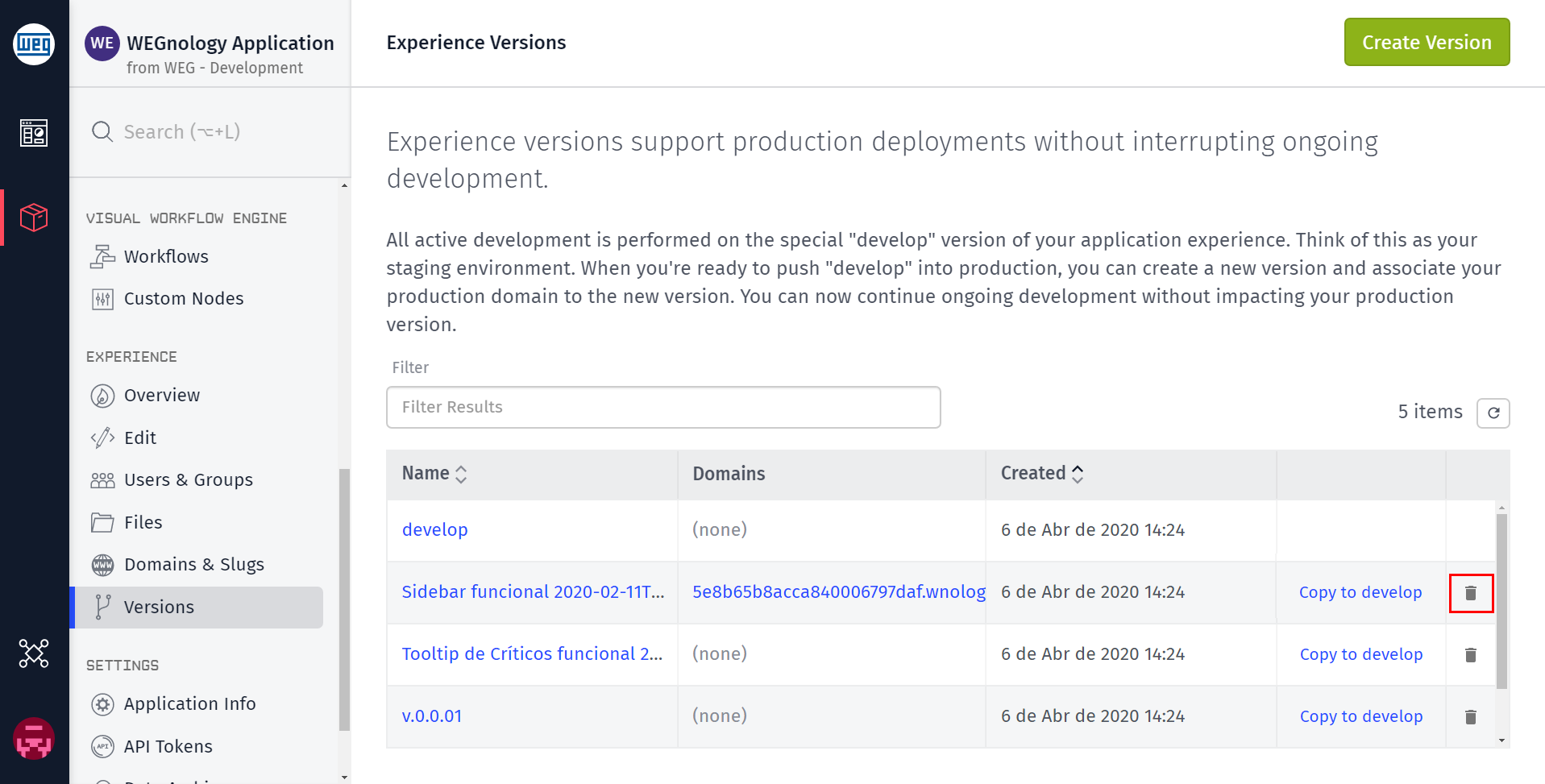Image resolution: width=1545 pixels, height=784 pixels.
Task: Click the Application Info gear icon
Action: point(102,704)
